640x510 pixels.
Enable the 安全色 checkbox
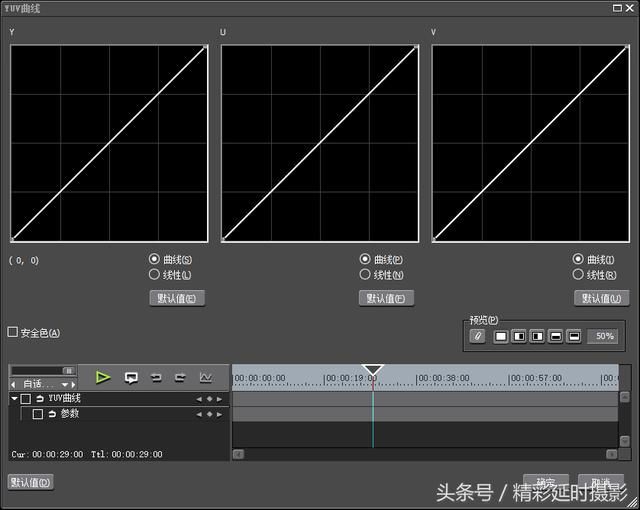coord(13,332)
